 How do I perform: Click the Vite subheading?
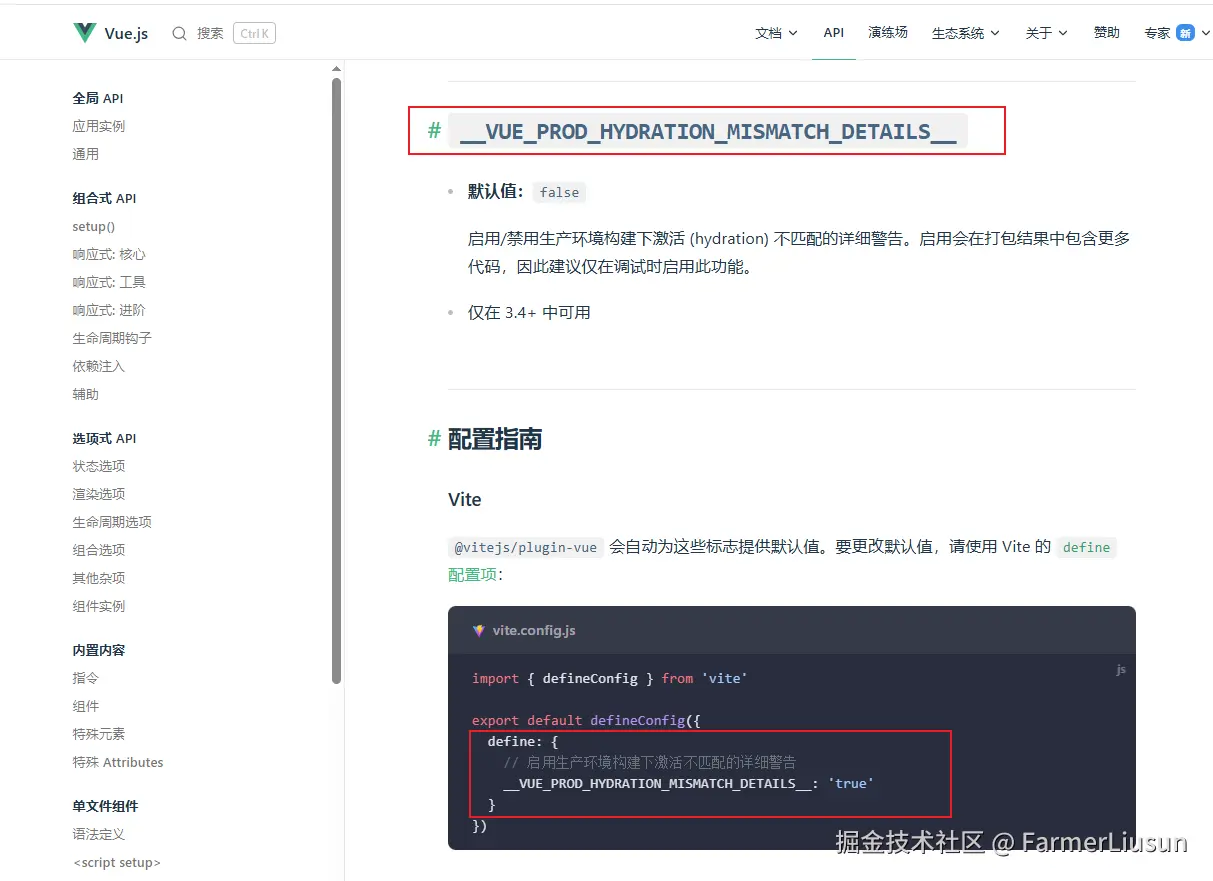(465, 499)
